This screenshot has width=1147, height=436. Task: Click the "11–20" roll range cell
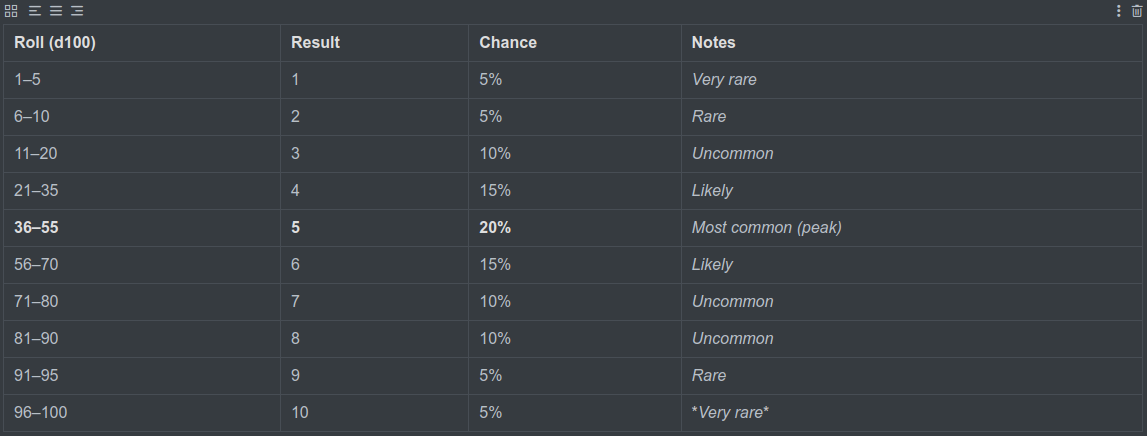[37, 154]
